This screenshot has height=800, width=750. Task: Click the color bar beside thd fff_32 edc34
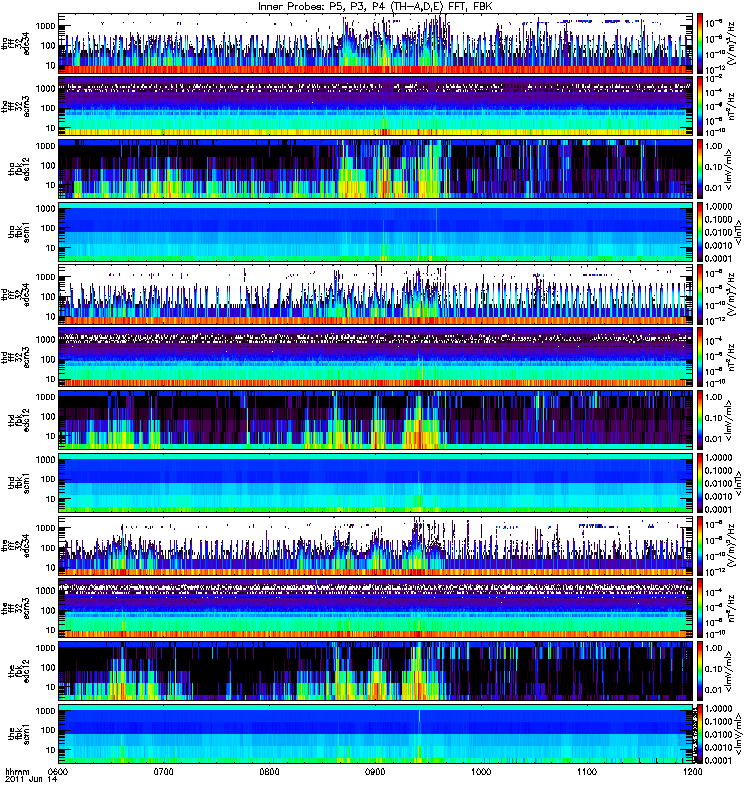point(700,294)
